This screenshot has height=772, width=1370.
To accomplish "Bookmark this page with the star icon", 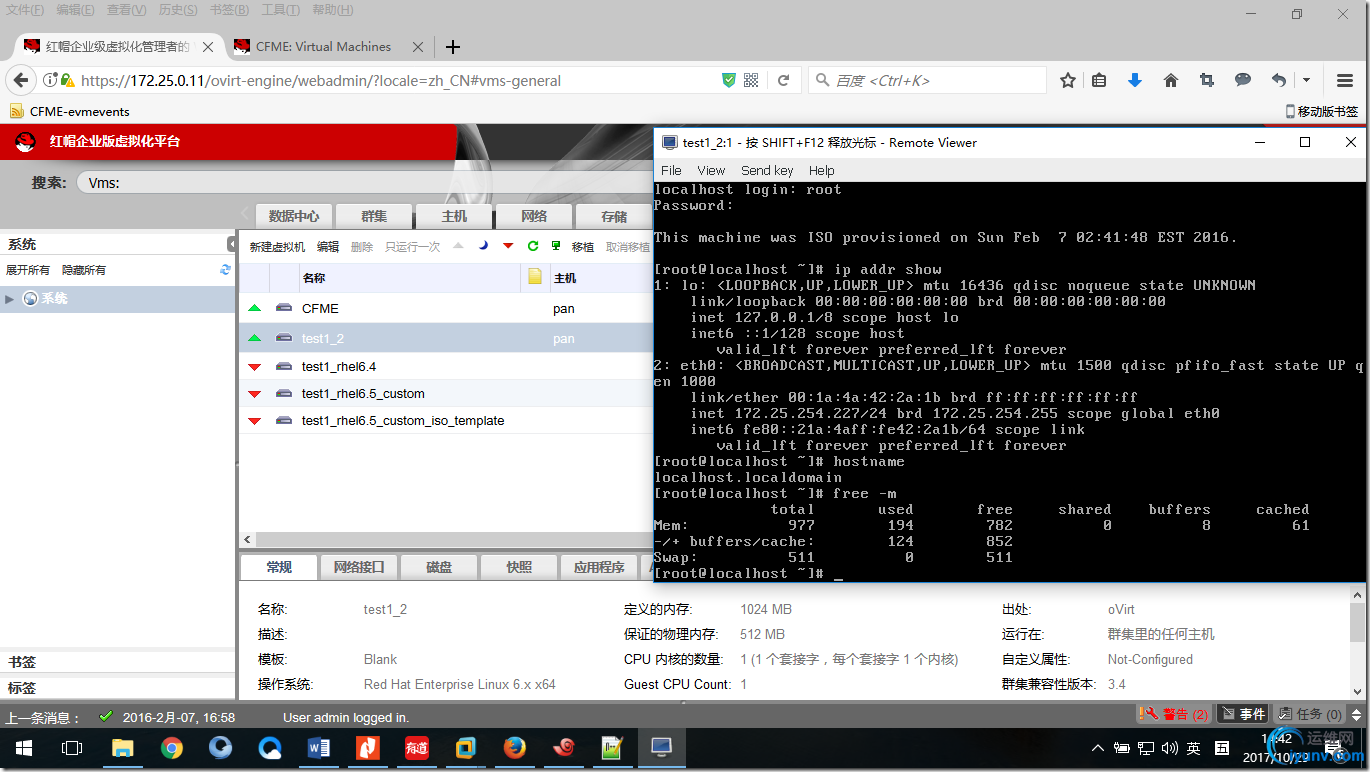I will coord(1068,80).
